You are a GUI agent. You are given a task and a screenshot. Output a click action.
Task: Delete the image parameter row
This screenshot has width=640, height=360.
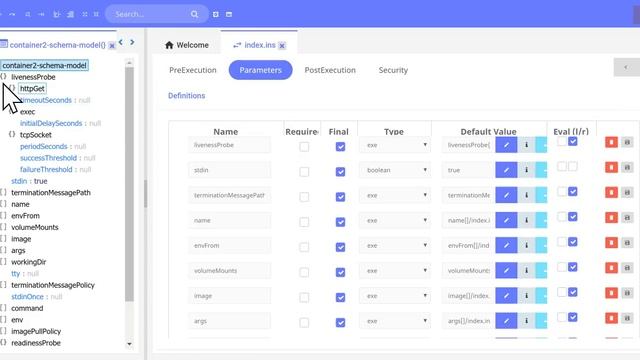(x=611, y=293)
